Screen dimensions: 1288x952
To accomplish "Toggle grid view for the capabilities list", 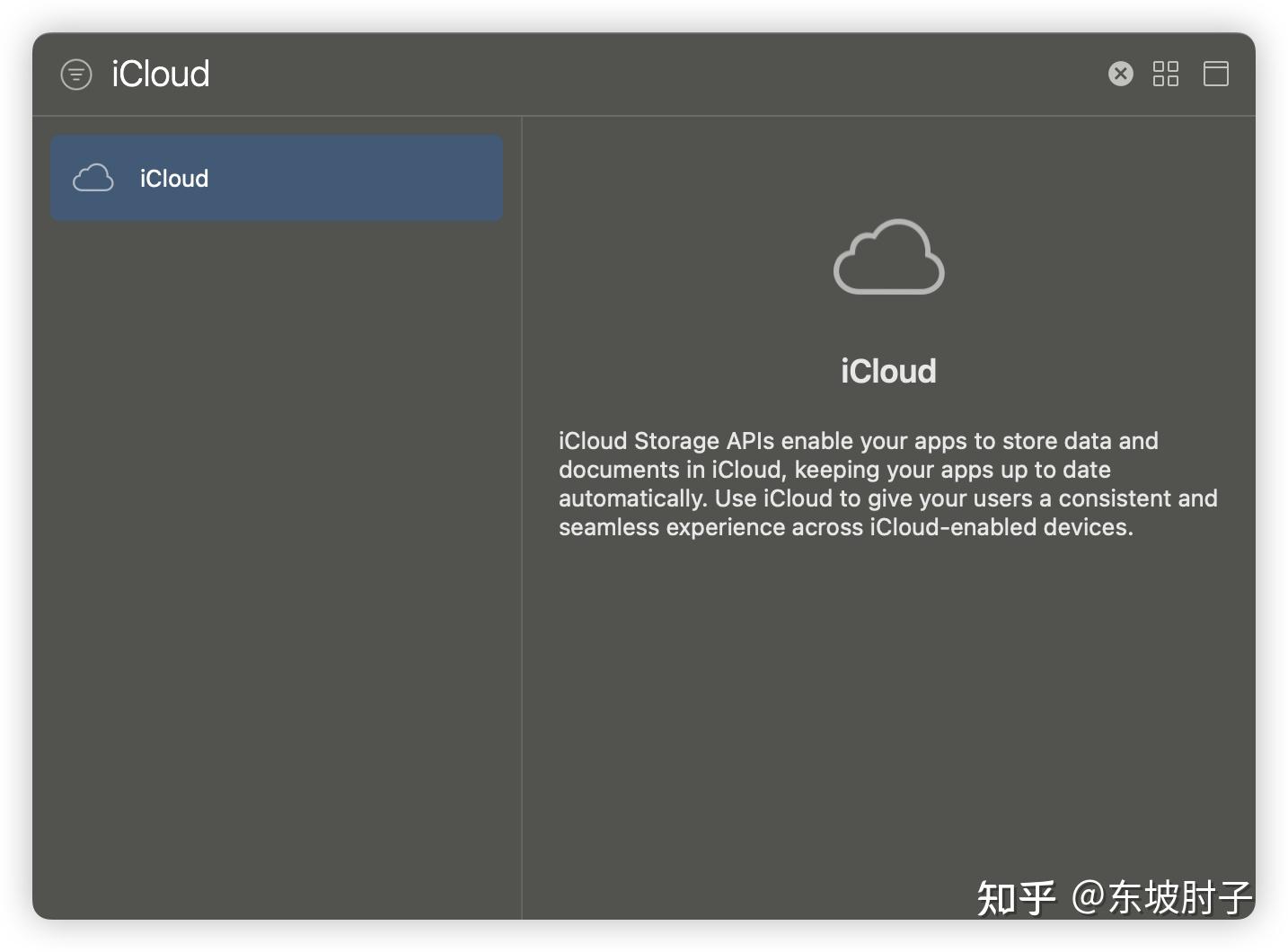I will pyautogui.click(x=1166, y=74).
